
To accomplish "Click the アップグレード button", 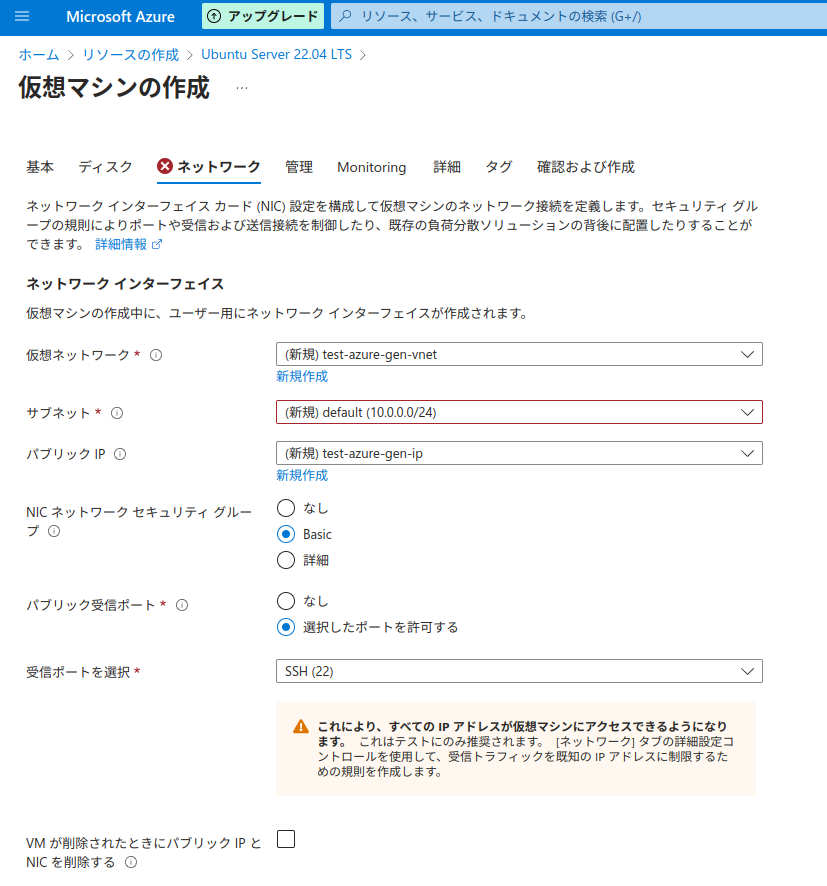I will click(x=263, y=16).
